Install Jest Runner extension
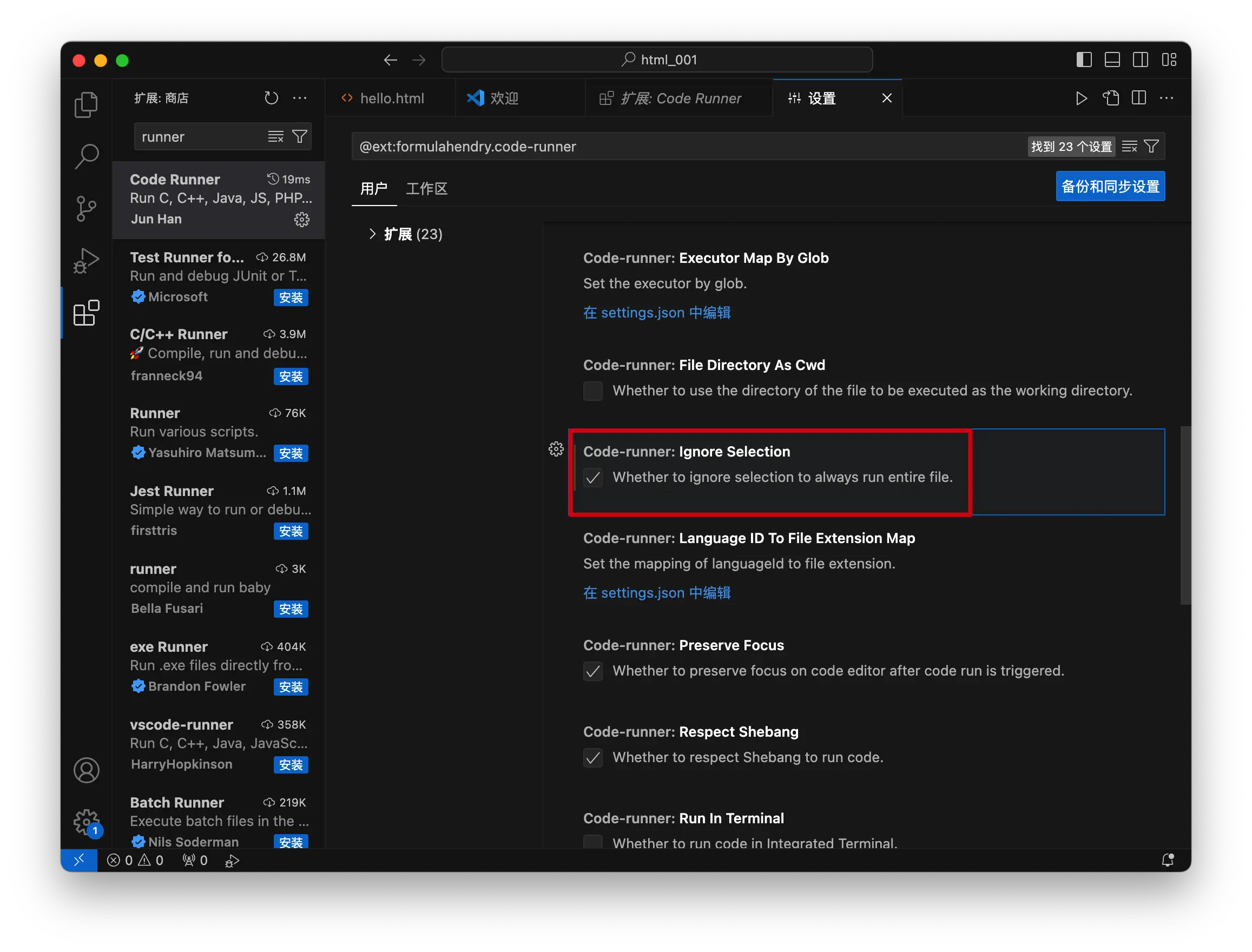The height and width of the screenshot is (952, 1252). (x=291, y=531)
